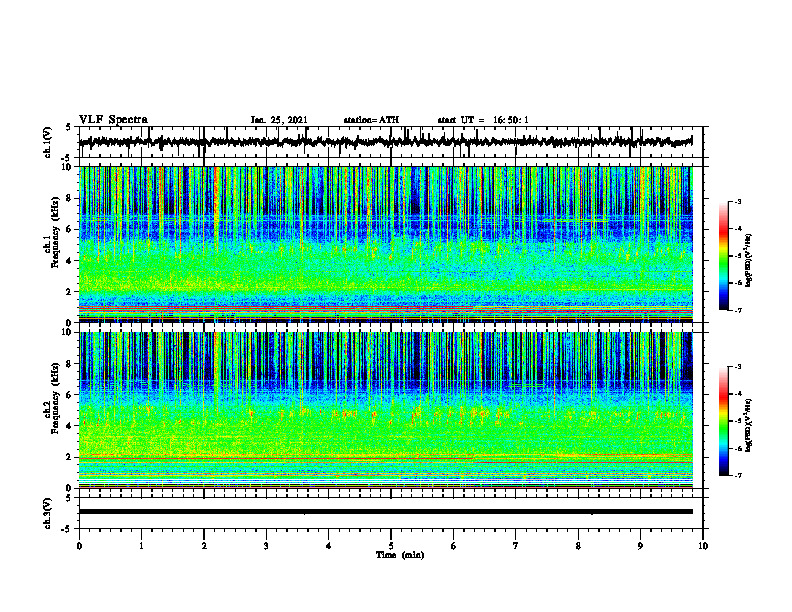Click the time axis tick label "1"

point(141,546)
